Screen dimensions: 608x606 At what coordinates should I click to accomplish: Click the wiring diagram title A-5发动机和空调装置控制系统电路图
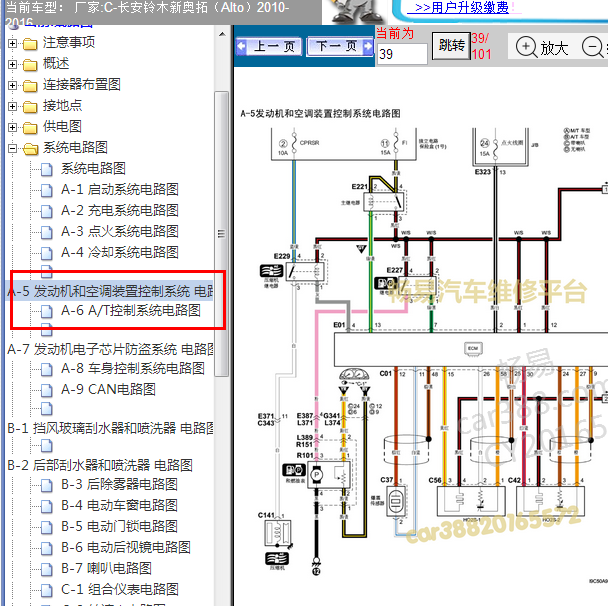coord(320,113)
